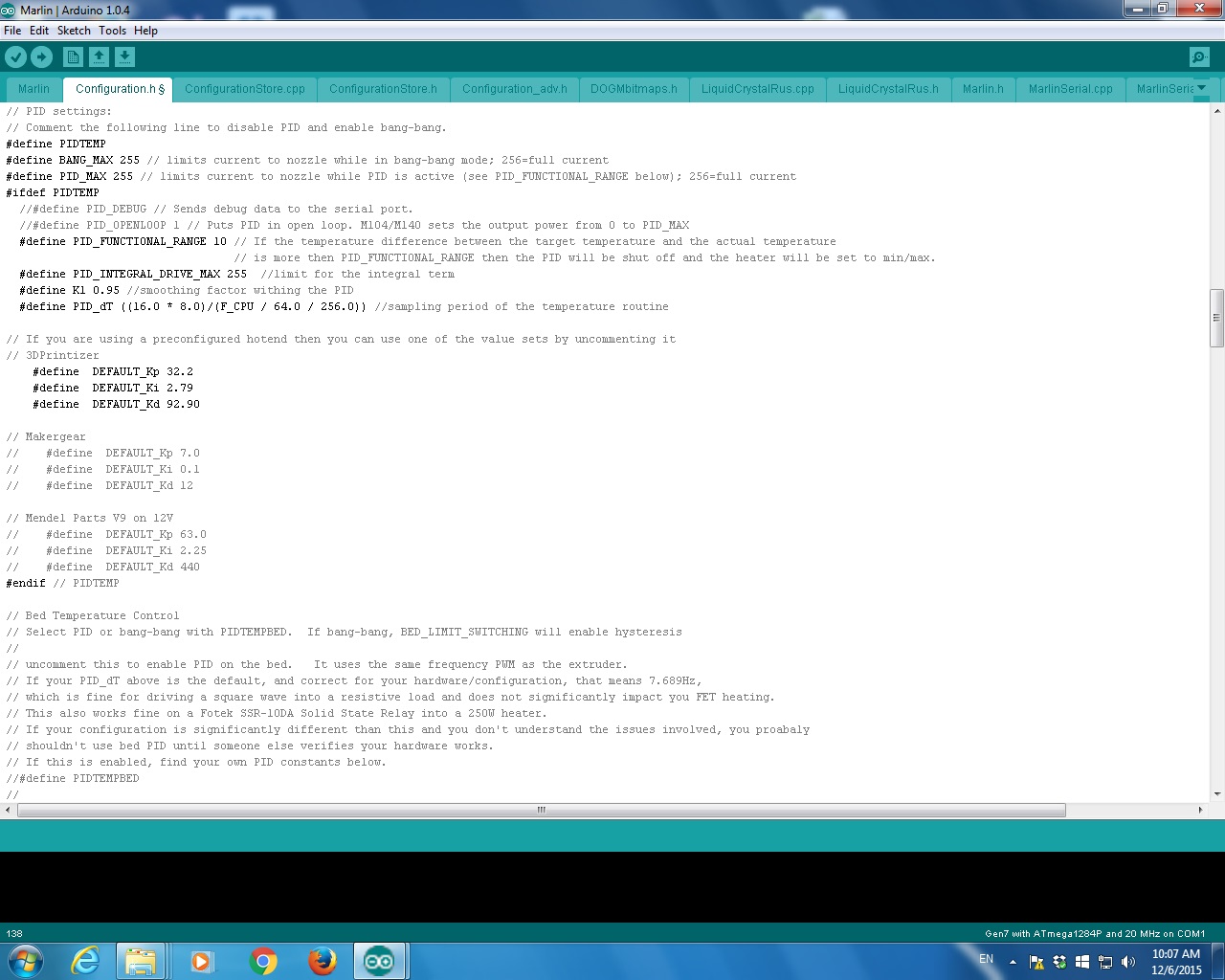Save the sketch with Save icon
The height and width of the screenshot is (980, 1225).
click(x=124, y=57)
